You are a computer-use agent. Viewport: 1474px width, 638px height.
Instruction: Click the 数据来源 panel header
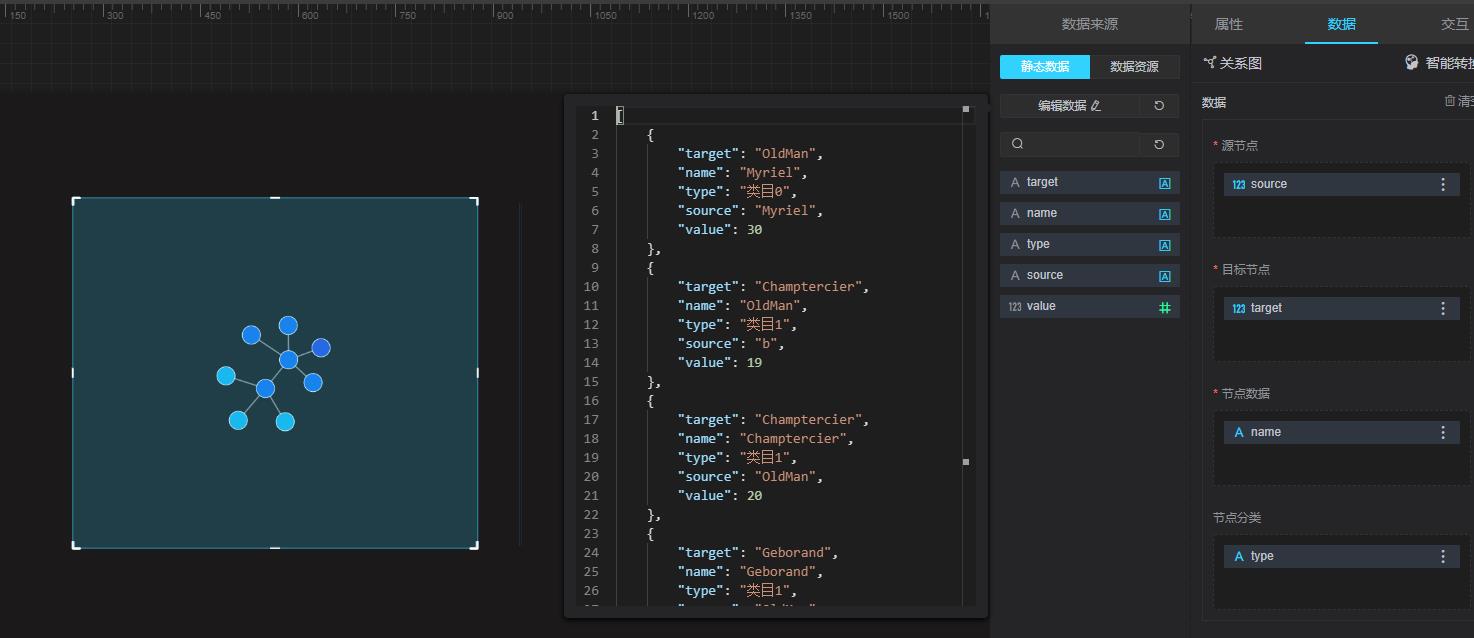pyautogui.click(x=1090, y=25)
